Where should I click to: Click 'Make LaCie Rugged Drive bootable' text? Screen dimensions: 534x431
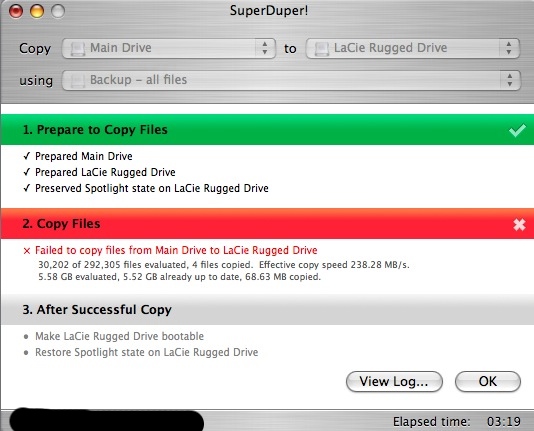coord(120,336)
